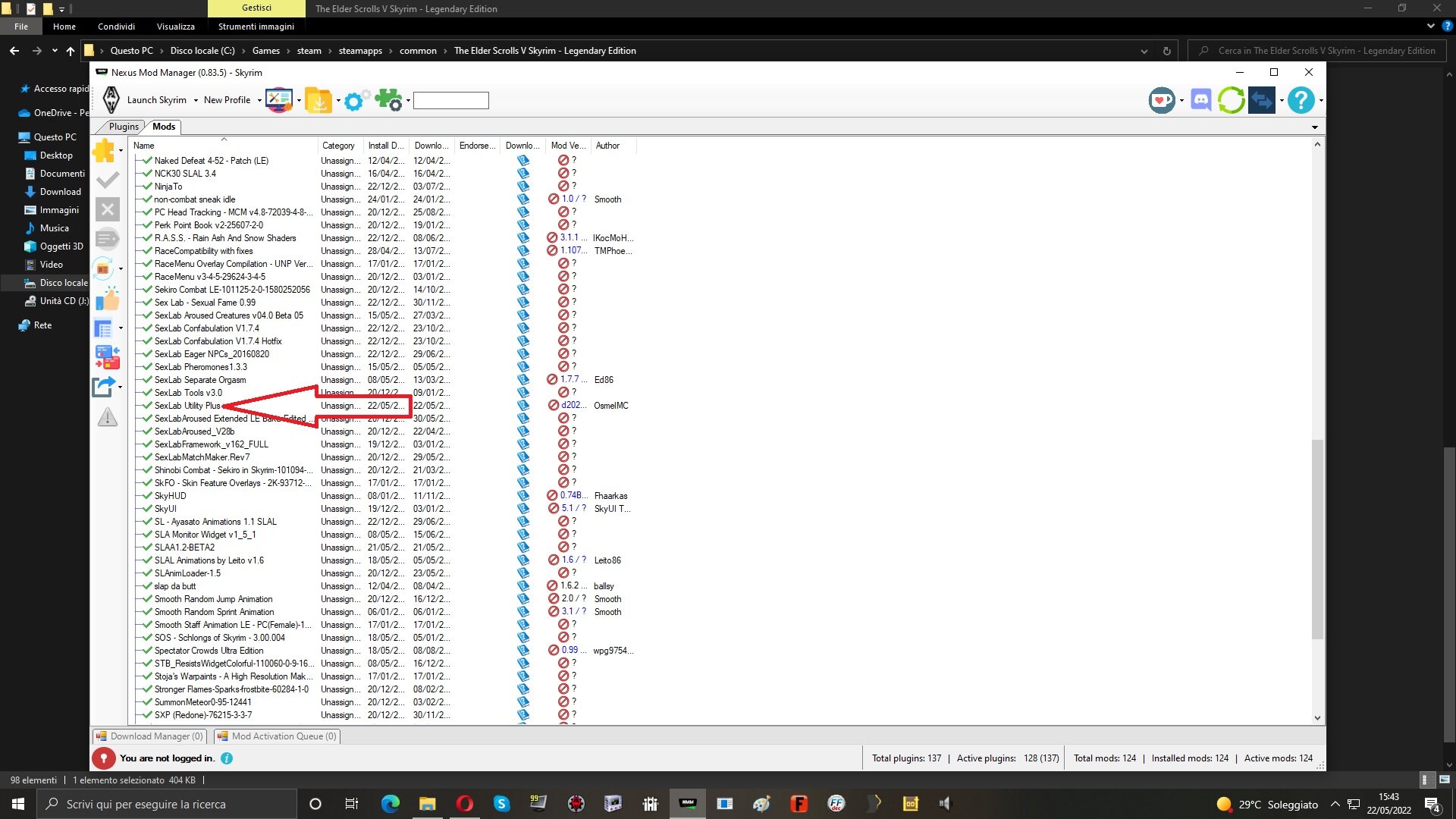
Task: Open the Explorer recent locations dropdown arrow
Action: click(x=55, y=51)
